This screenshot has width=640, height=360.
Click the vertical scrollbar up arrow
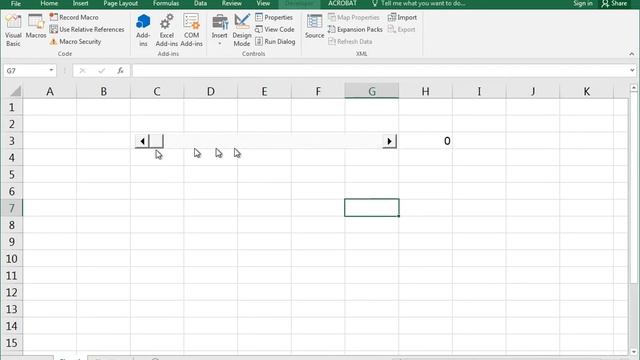633,88
